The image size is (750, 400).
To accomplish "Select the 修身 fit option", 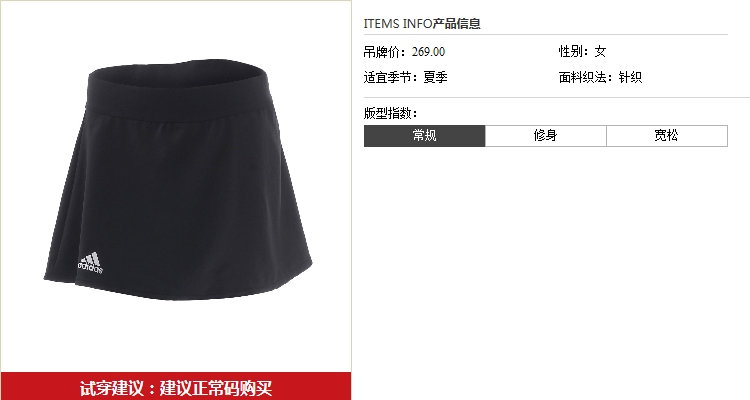I will pyautogui.click(x=546, y=136).
